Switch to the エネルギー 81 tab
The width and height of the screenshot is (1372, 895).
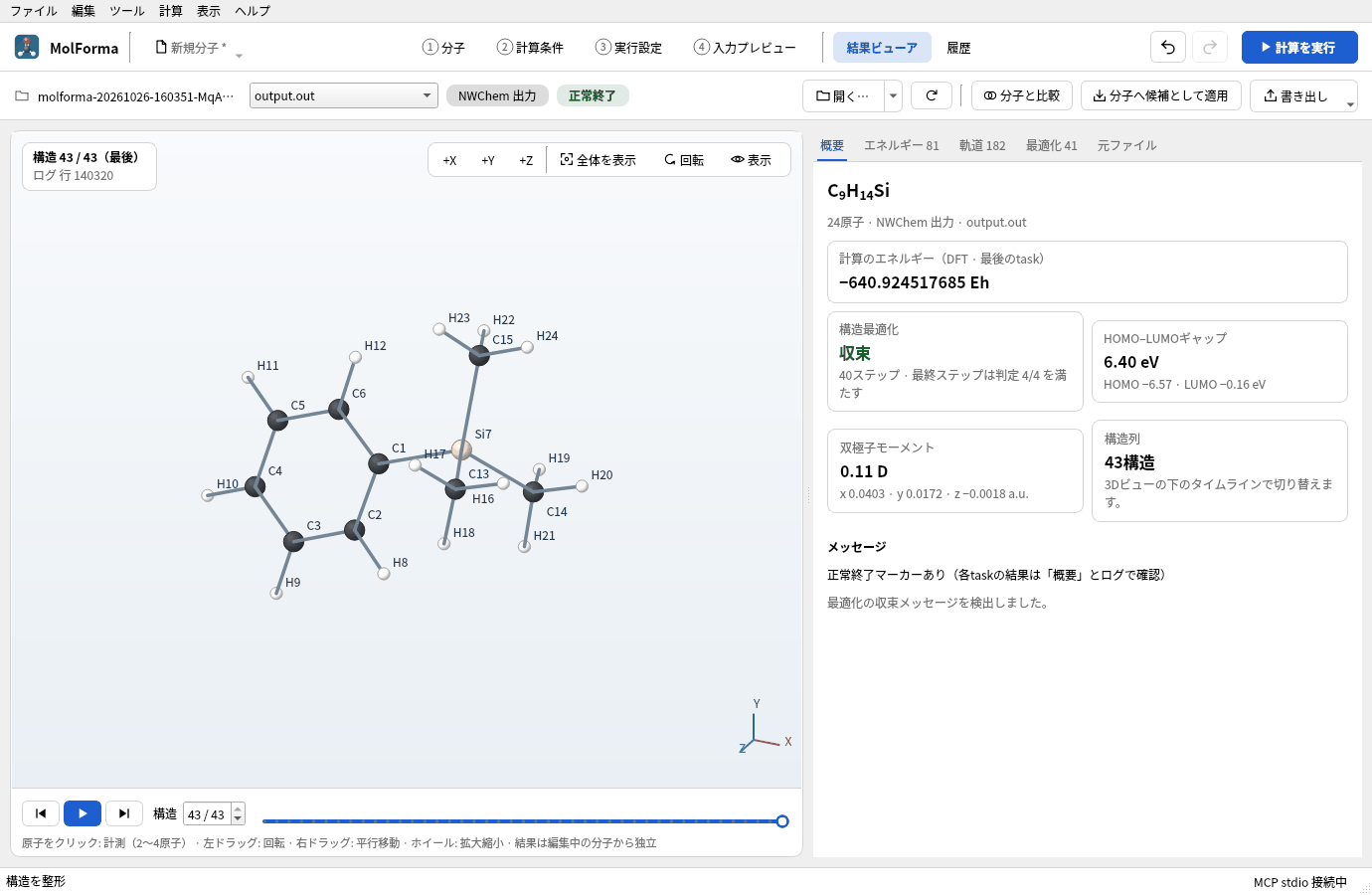click(902, 145)
